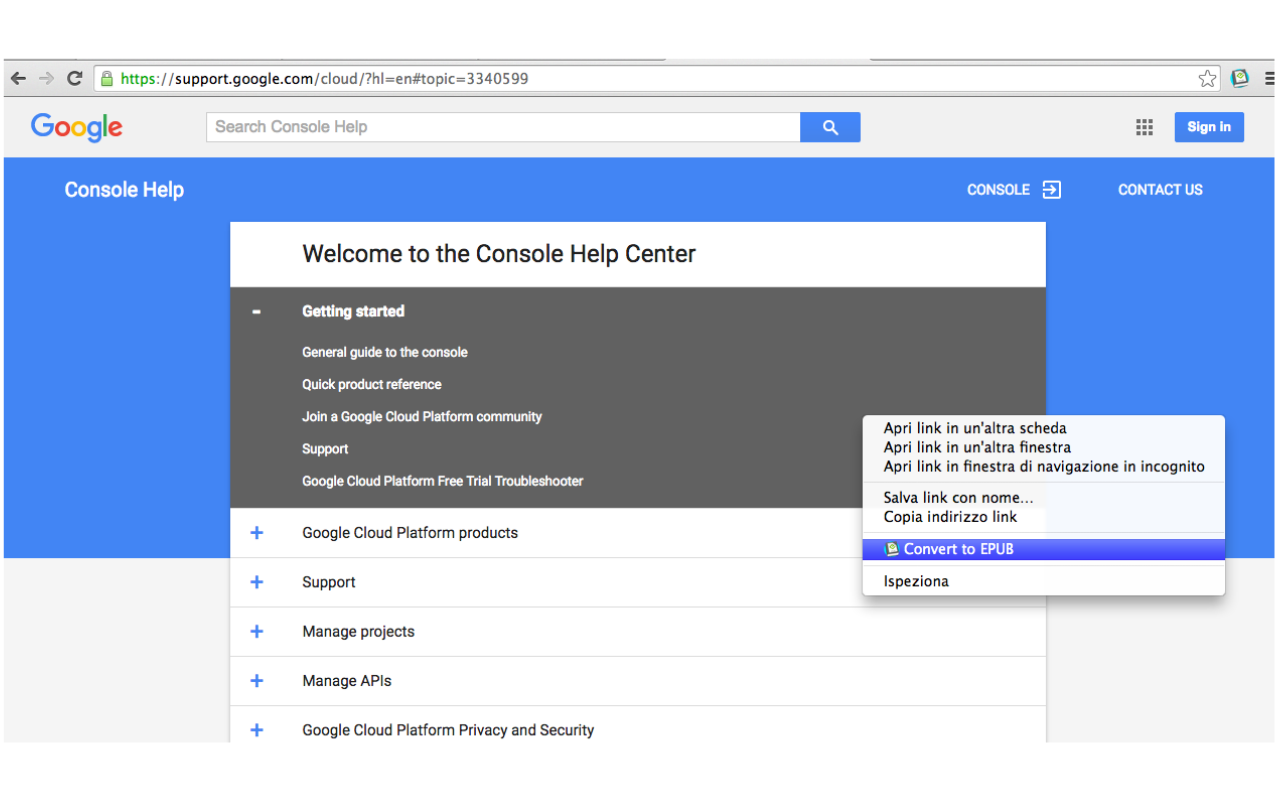Click the Console Help title
This screenshot has height=800, width=1280.
[124, 190]
